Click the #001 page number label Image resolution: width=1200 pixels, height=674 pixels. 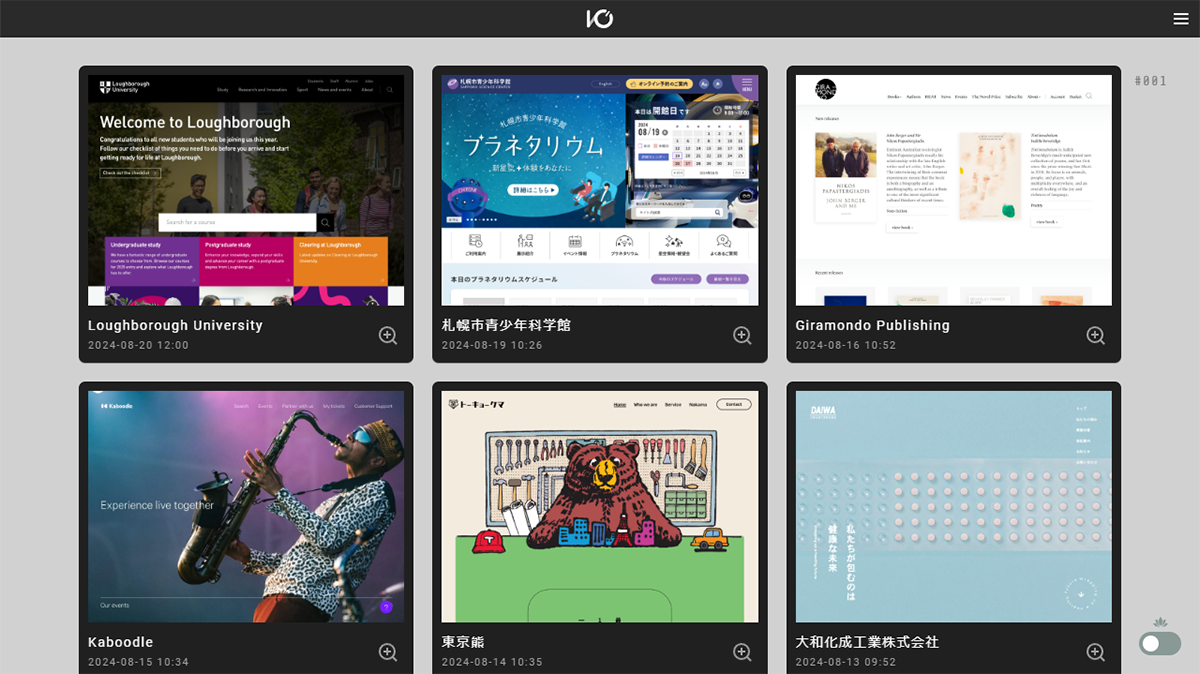[1151, 81]
